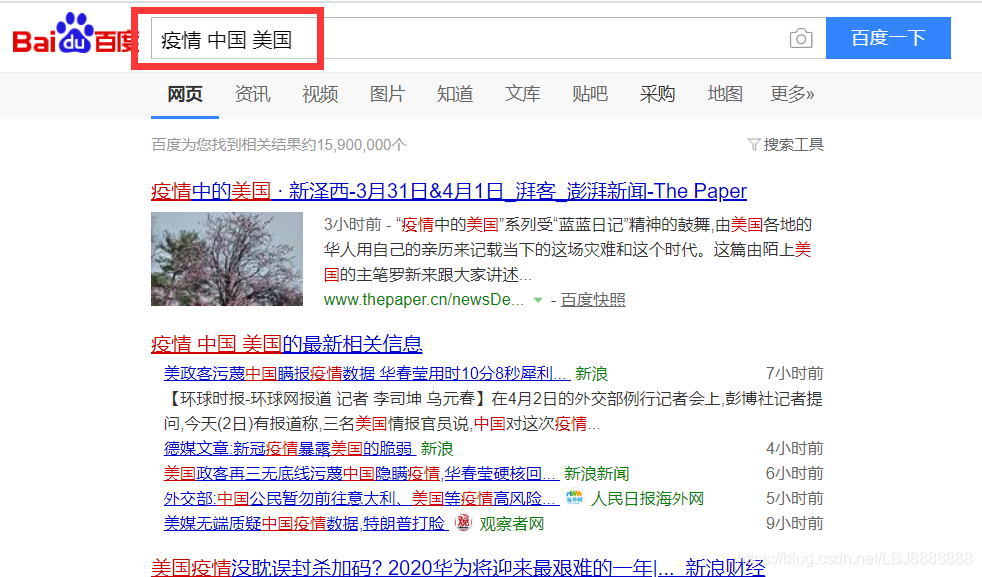Switch to the 视频 tab

coord(320,94)
